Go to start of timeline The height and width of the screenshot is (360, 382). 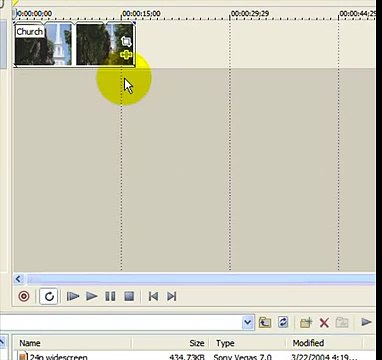[x=153, y=296]
